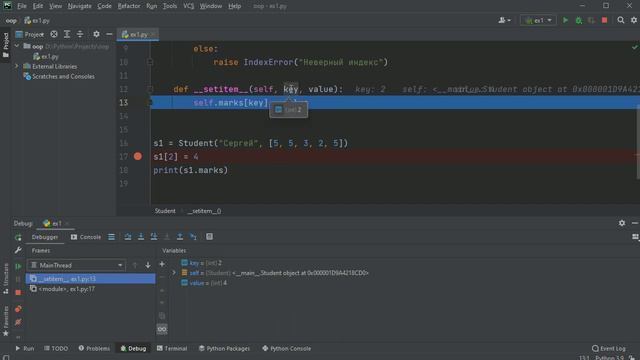
Task: Open the Terminal tool window
Action: click(x=172, y=349)
